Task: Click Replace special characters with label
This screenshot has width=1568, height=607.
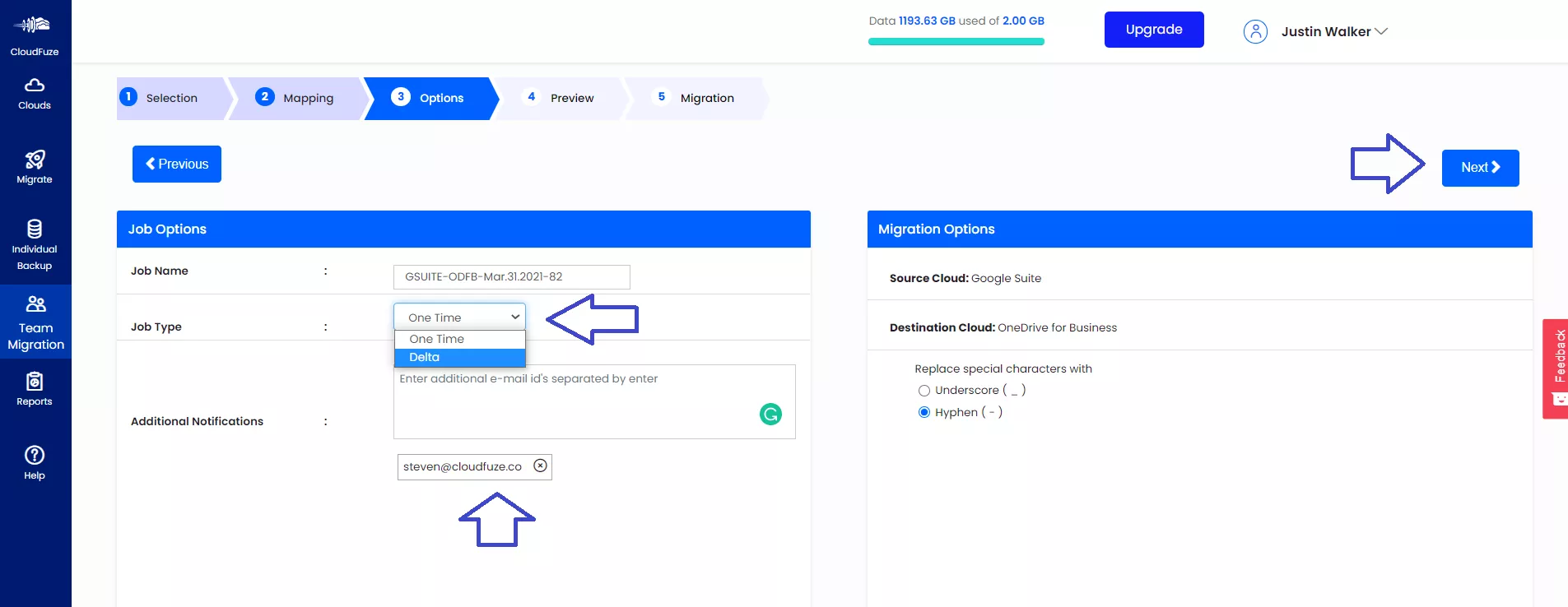Action: click(1003, 368)
